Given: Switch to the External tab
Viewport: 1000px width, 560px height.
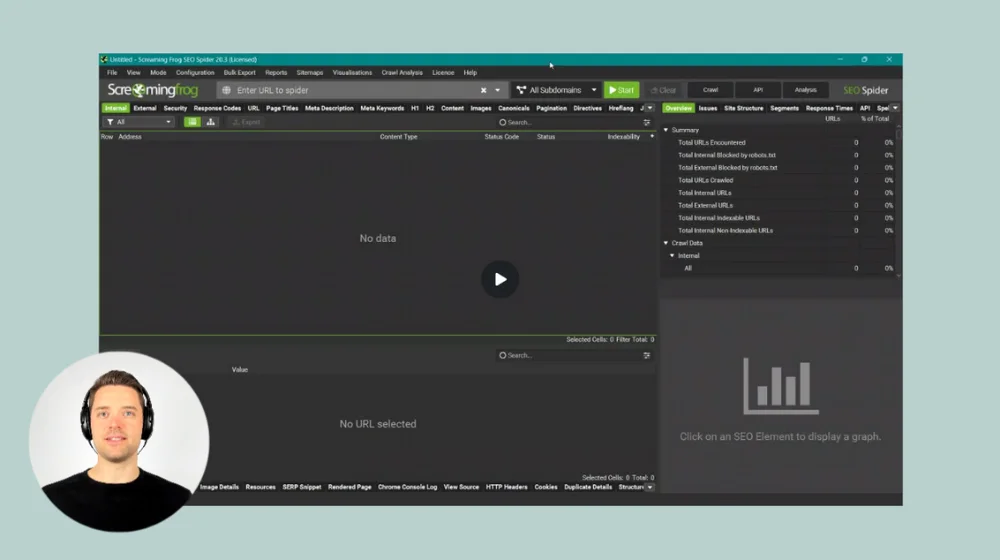Looking at the screenshot, I should coord(145,108).
